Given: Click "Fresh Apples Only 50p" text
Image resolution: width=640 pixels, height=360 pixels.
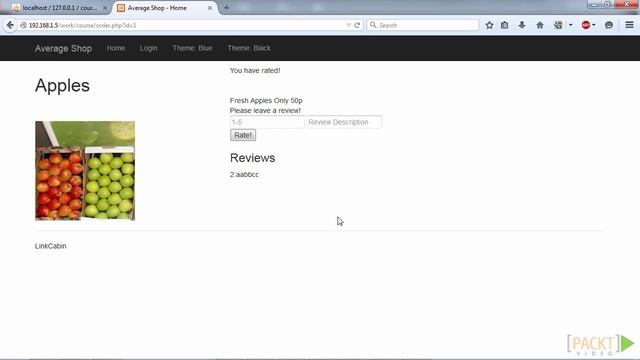Looking at the screenshot, I should coord(266,100).
